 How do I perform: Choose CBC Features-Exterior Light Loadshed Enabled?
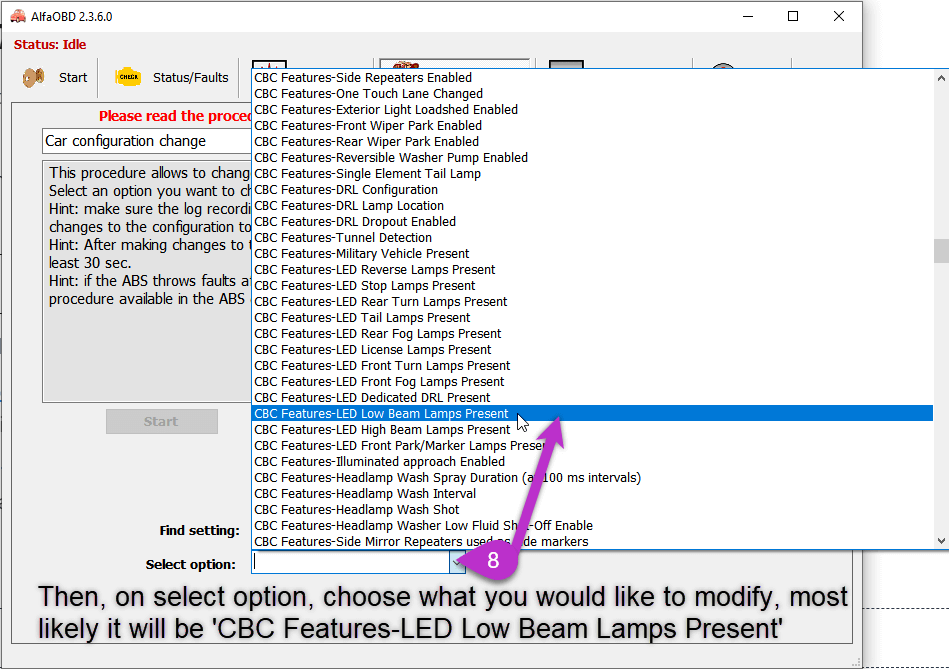(592, 110)
